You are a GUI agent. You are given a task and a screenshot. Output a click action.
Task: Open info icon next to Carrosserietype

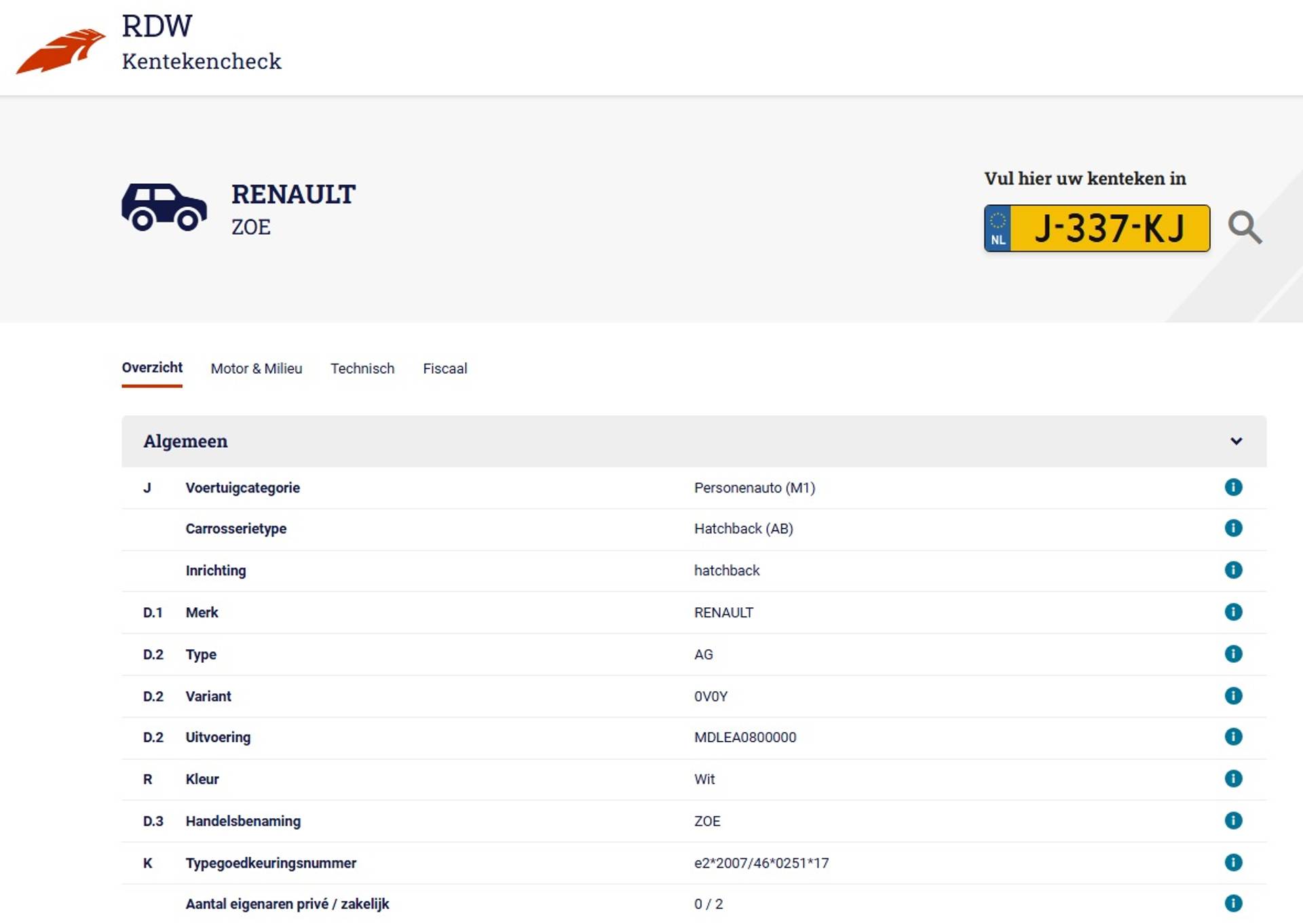point(1232,528)
